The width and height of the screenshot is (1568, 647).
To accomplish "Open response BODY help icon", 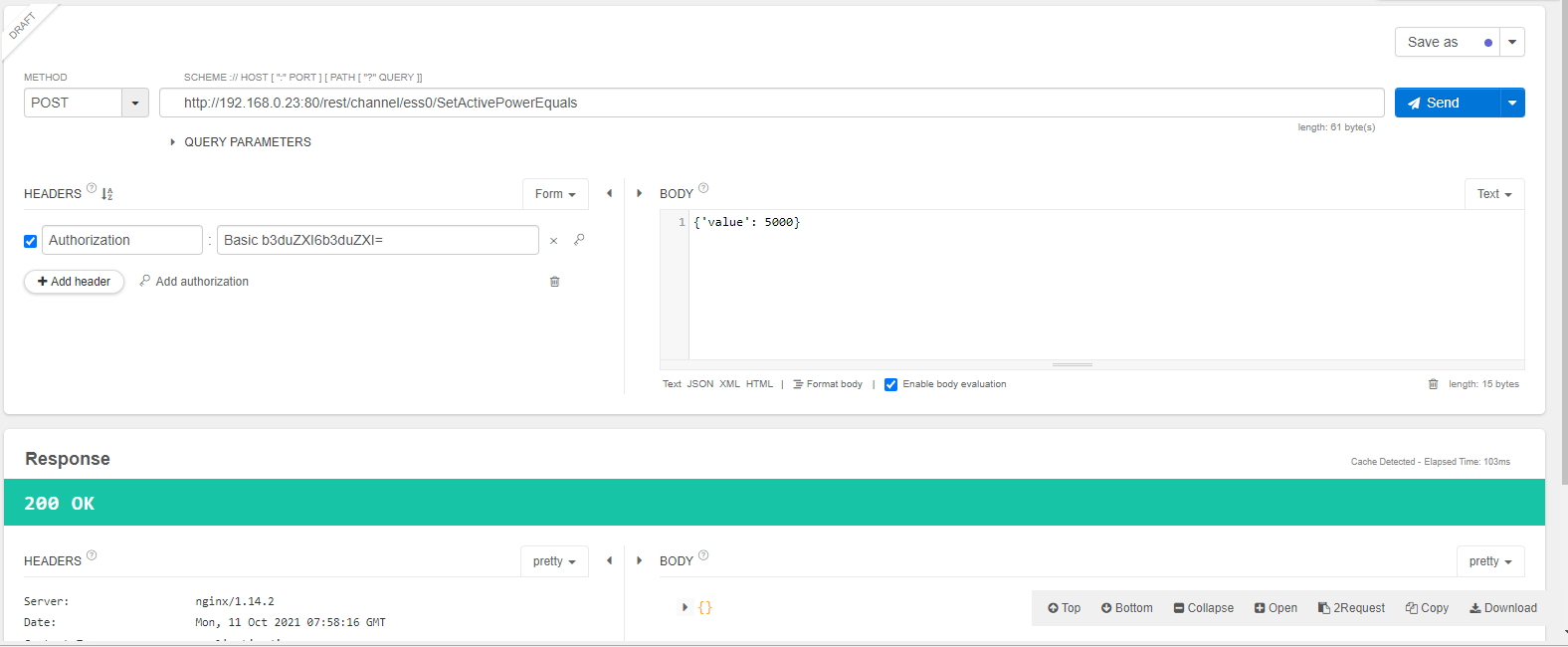I will coord(703,555).
